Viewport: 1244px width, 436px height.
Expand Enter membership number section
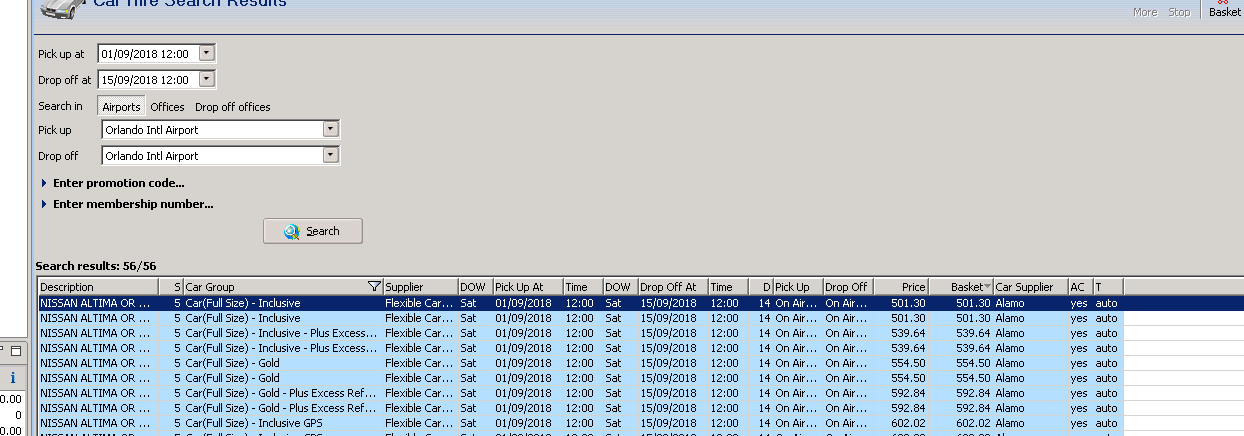tap(126, 204)
